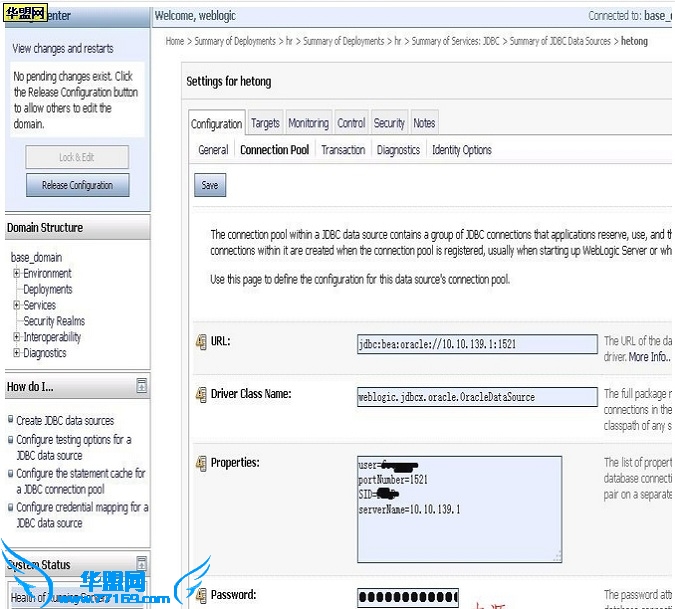The height and width of the screenshot is (609, 675).
Task: Select Security Realms in the domain tree
Action: tap(54, 322)
